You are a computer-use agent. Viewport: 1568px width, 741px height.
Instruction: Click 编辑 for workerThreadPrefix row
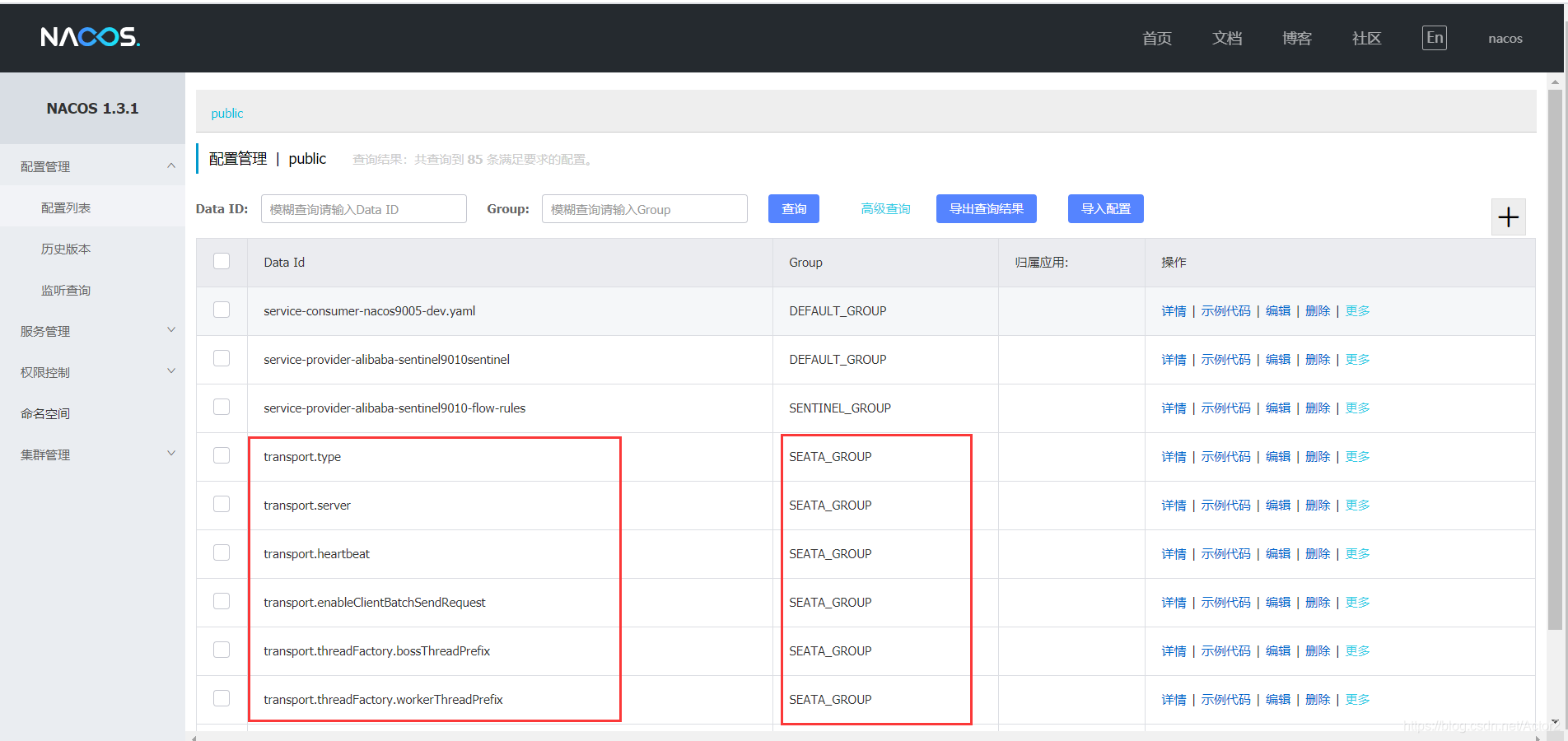pyautogui.click(x=1278, y=700)
